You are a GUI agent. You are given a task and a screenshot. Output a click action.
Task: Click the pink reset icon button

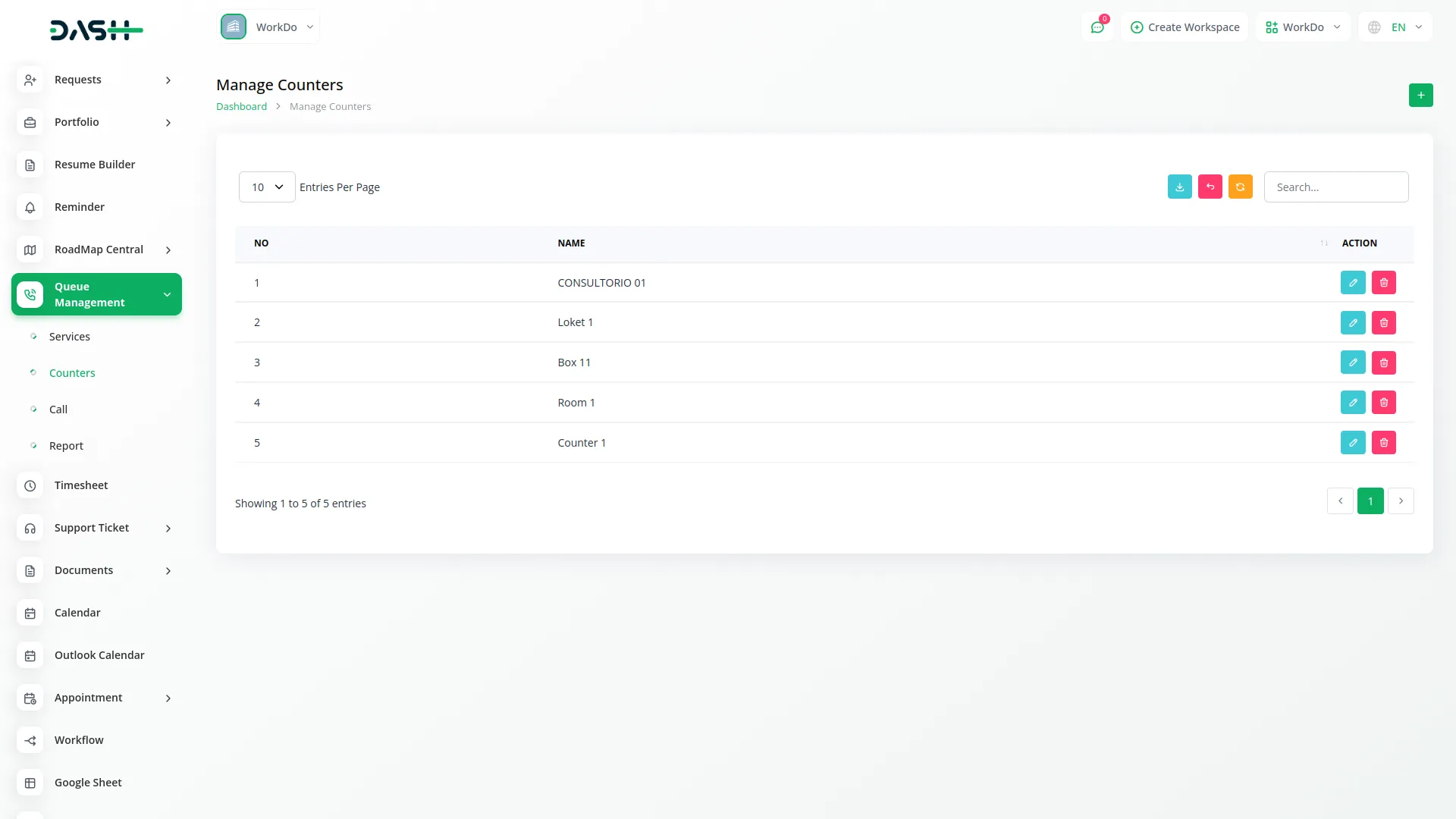[1210, 187]
